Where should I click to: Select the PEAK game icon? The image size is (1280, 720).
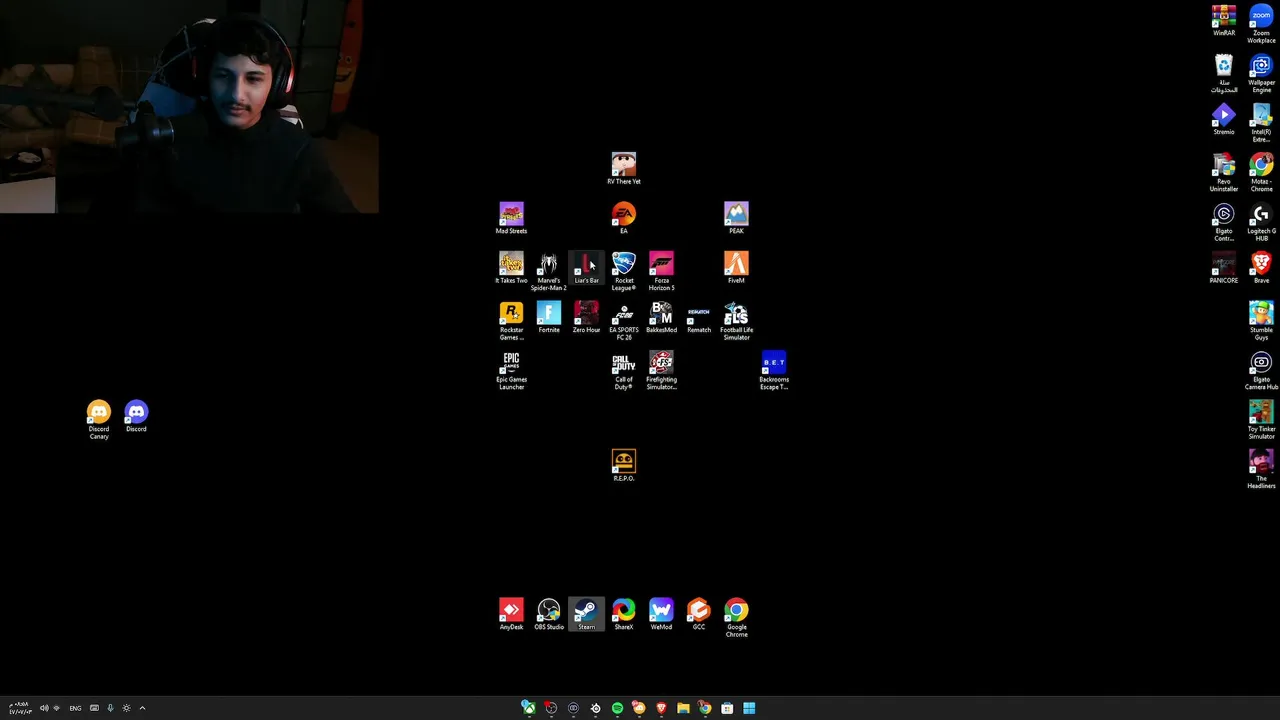[736, 218]
